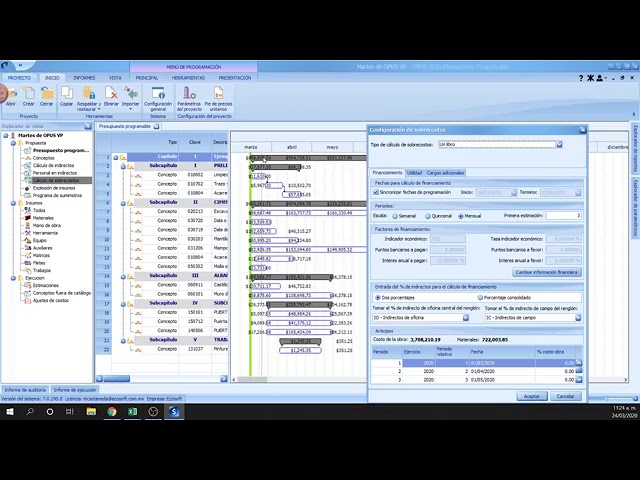Close the Configuración de sobrecostos dialog
Viewport: 640px width, 480px height.
(582, 130)
